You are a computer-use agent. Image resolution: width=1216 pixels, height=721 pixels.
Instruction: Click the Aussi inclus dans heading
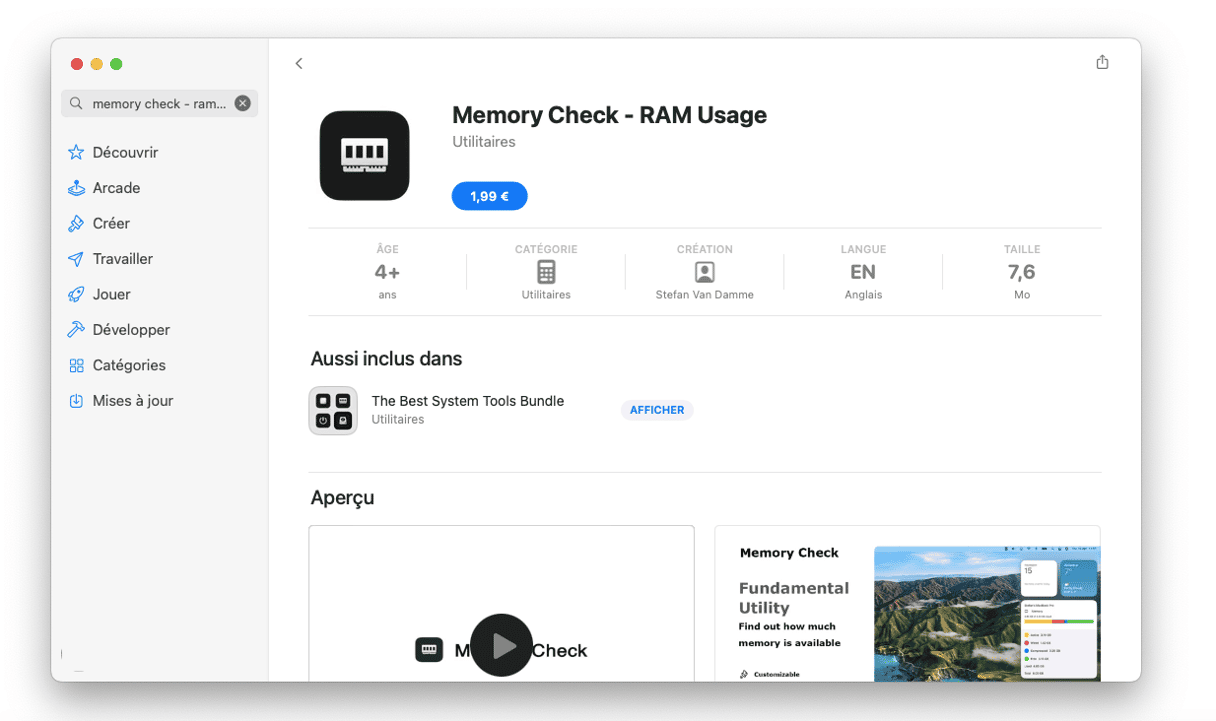[x=386, y=358]
